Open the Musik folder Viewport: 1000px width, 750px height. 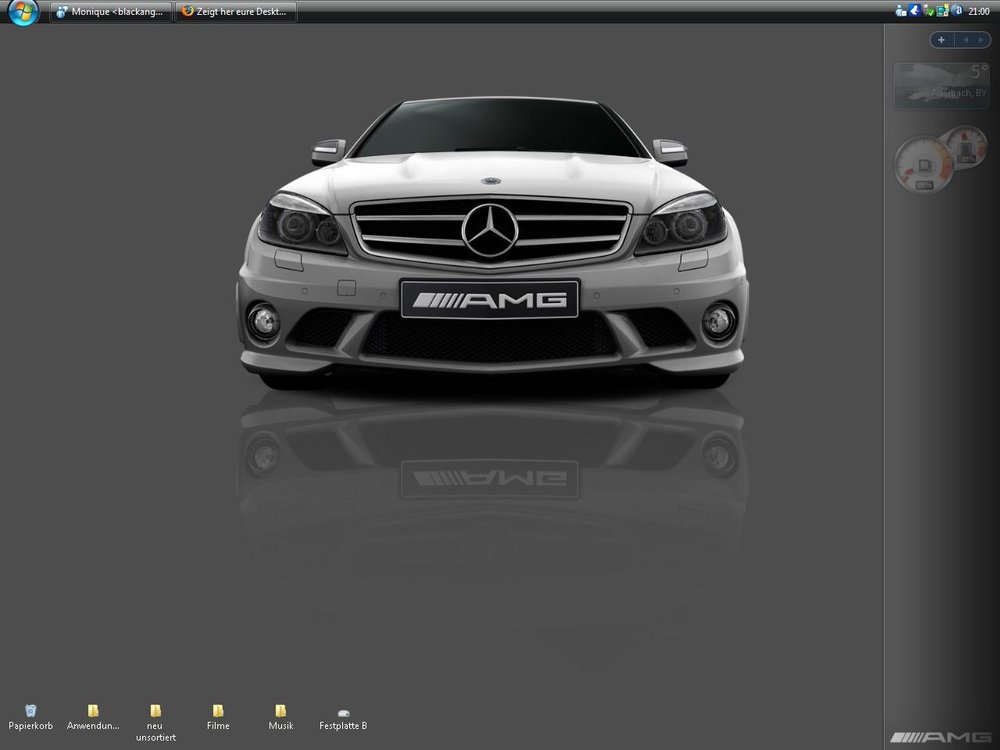click(x=280, y=712)
